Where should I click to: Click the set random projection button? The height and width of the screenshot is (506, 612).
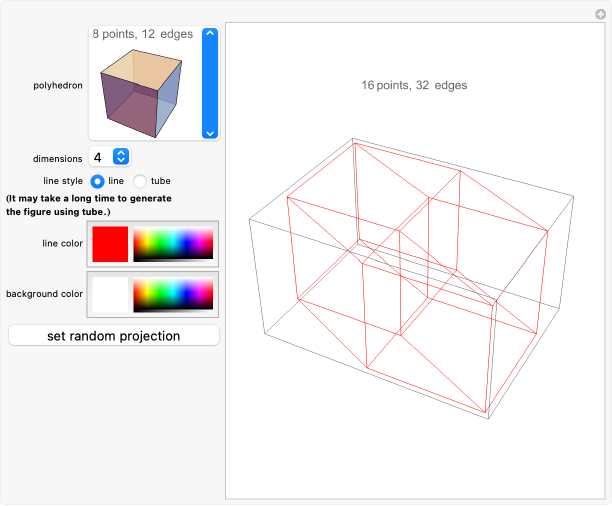coord(114,336)
